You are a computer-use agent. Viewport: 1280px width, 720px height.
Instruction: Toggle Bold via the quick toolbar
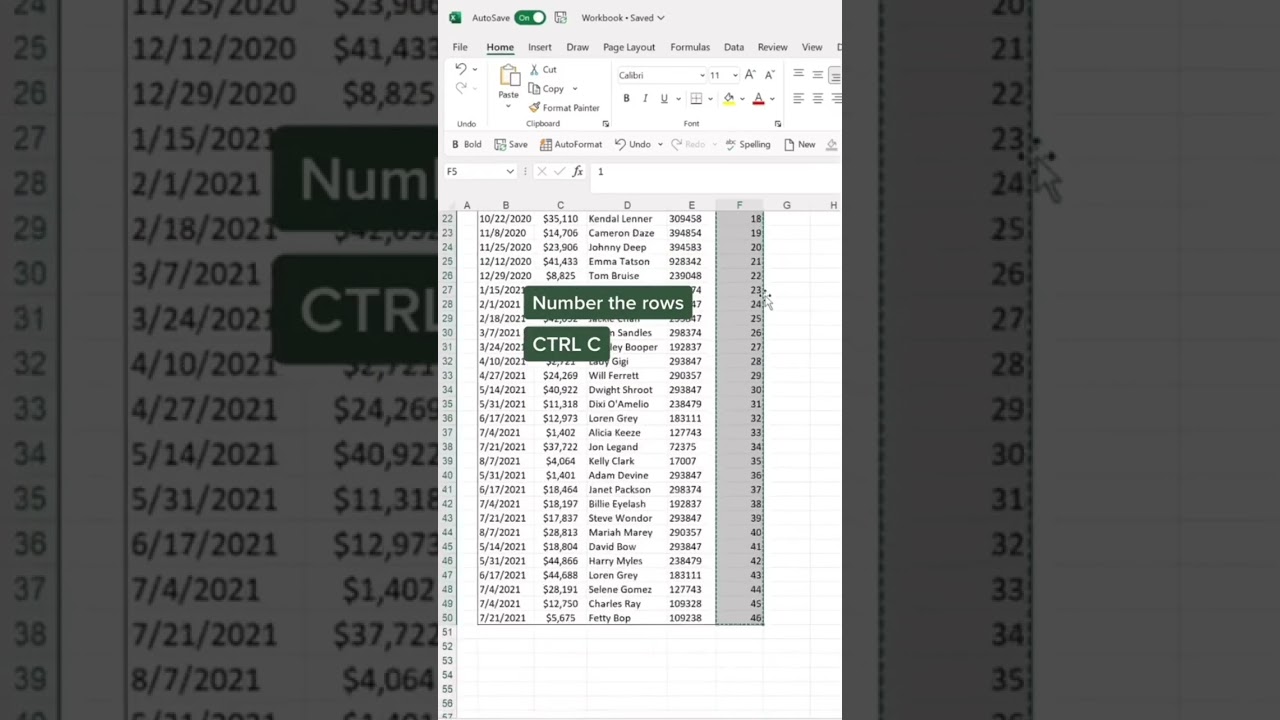[467, 144]
